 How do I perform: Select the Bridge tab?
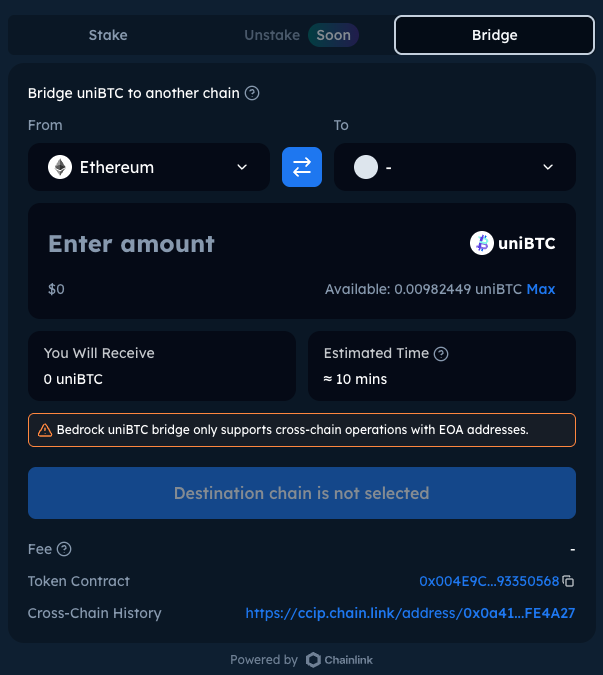point(494,35)
